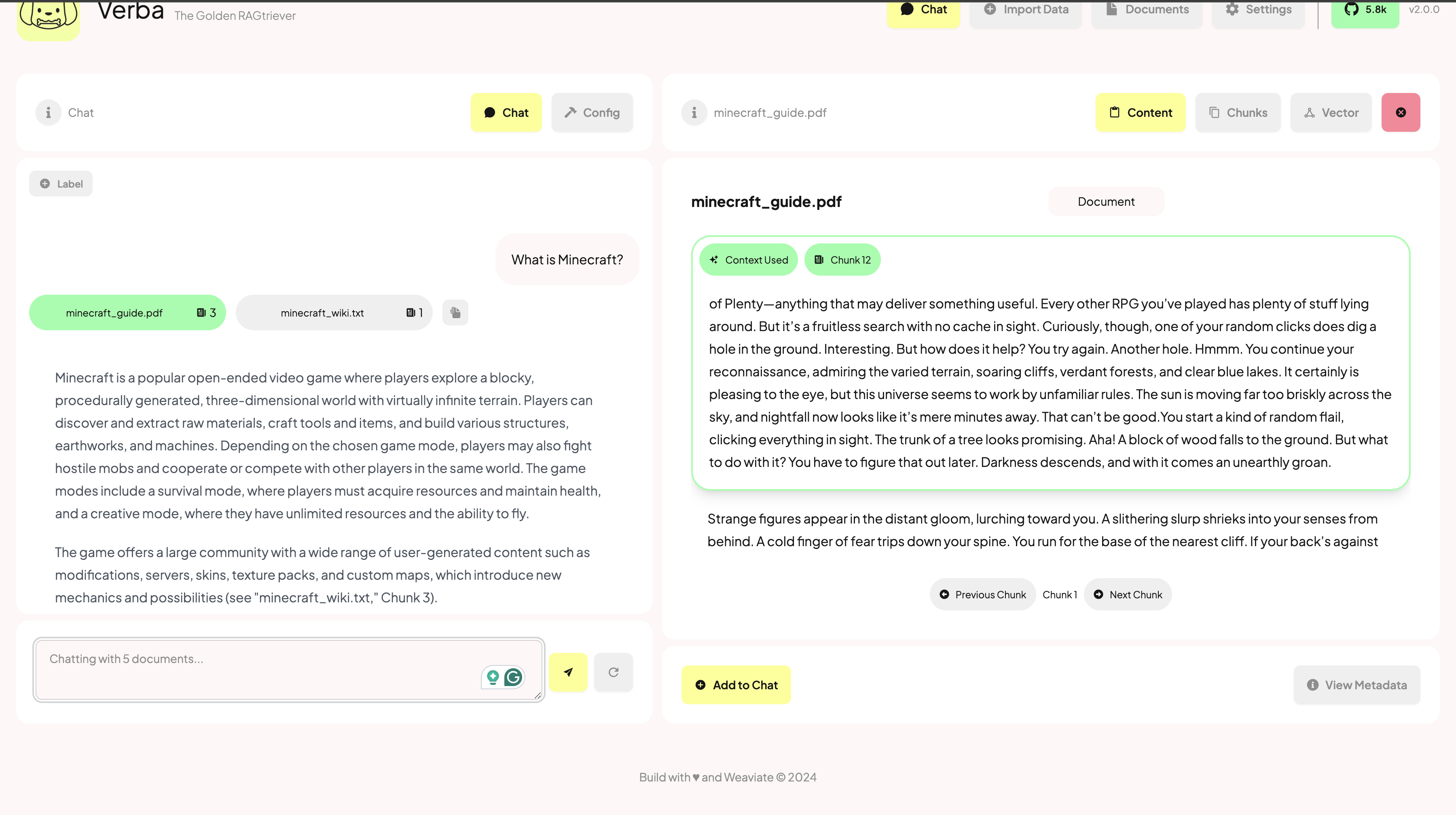Click the Previous Chunk navigation button
Screen dimensions: 1456x815
(982, 594)
